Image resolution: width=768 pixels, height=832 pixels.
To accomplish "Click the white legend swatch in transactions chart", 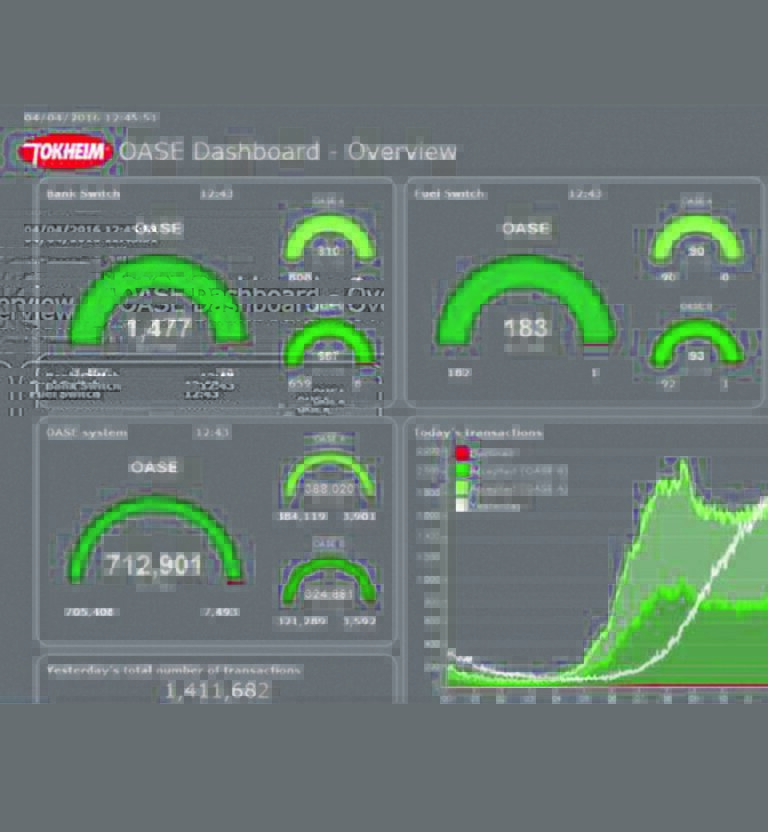I will click(462, 505).
